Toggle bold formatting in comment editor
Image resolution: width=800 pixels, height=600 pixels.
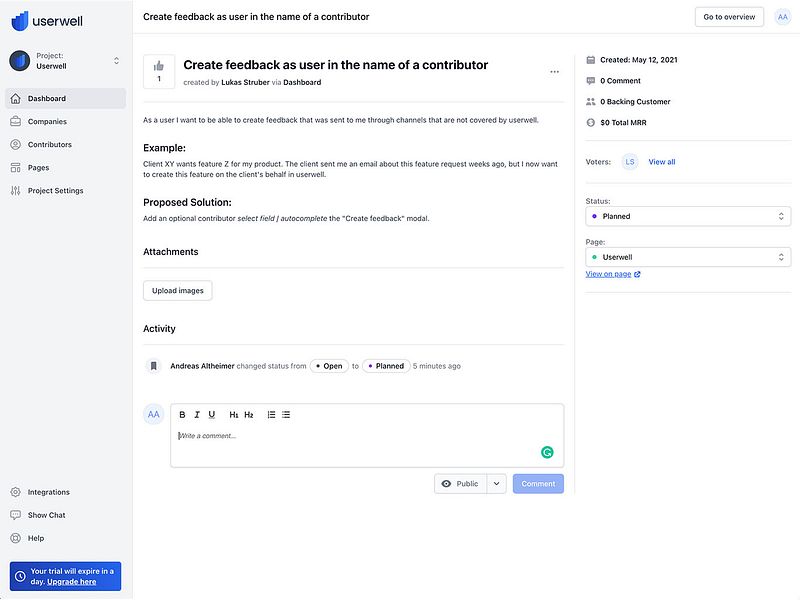click(182, 415)
